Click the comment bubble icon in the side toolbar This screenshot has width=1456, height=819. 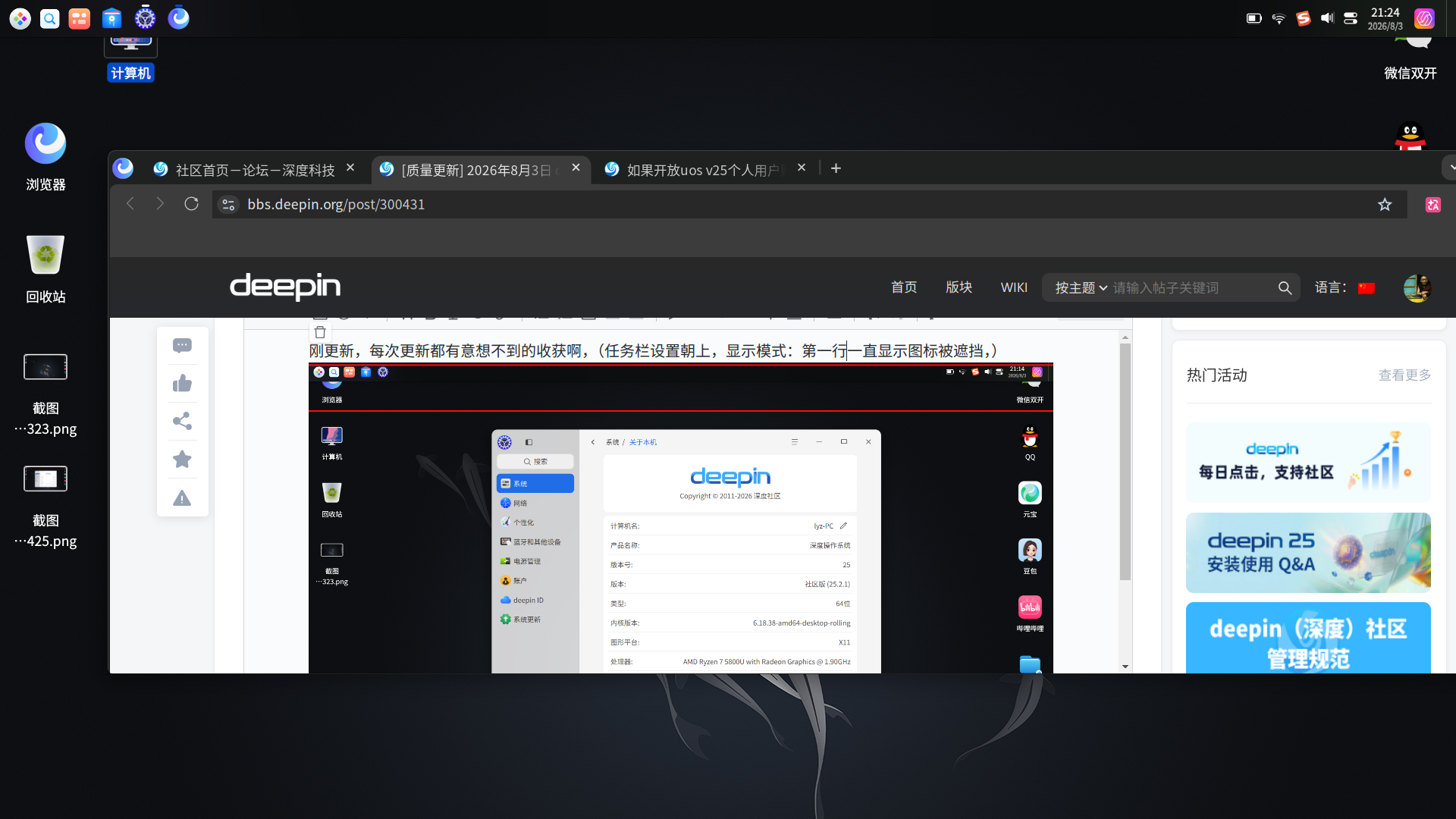coord(182,346)
